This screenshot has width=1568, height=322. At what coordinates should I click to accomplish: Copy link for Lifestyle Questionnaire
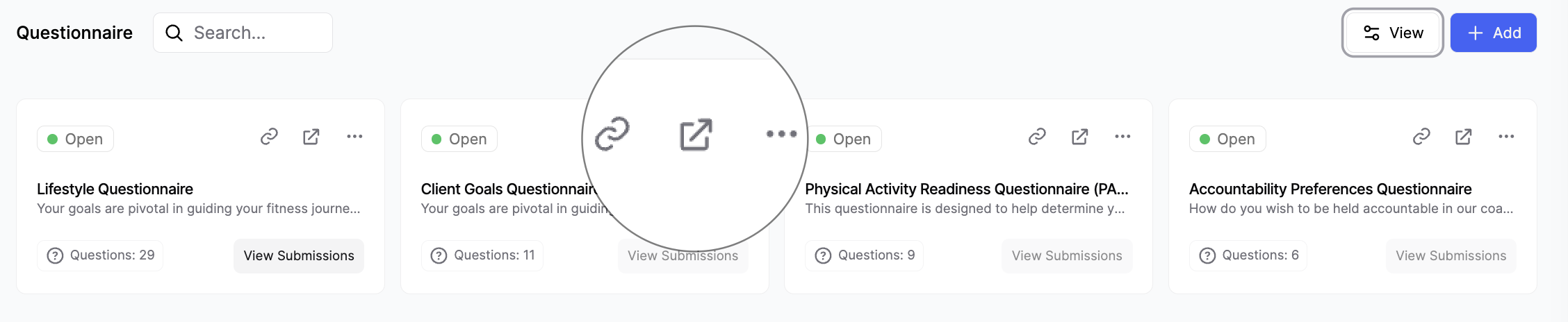(x=269, y=137)
